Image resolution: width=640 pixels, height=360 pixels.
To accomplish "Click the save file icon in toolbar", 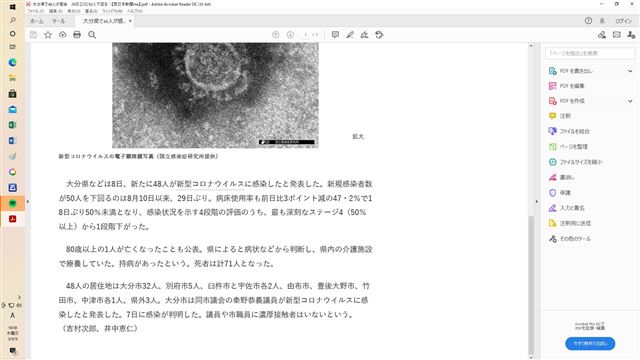I will tap(33, 35).
